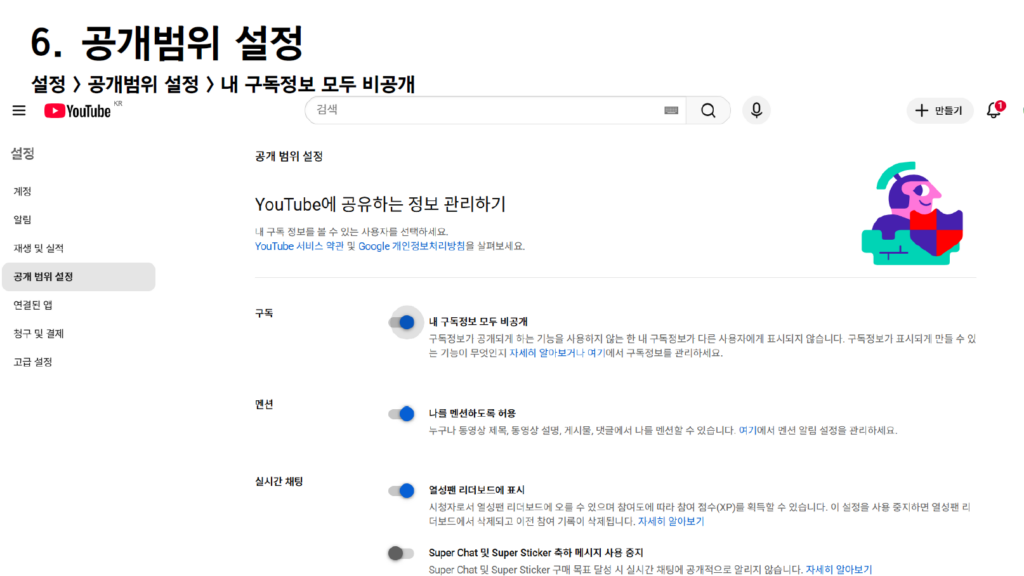The image size is (1024, 576).
Task: Click the magnifier search button
Action: click(x=708, y=110)
